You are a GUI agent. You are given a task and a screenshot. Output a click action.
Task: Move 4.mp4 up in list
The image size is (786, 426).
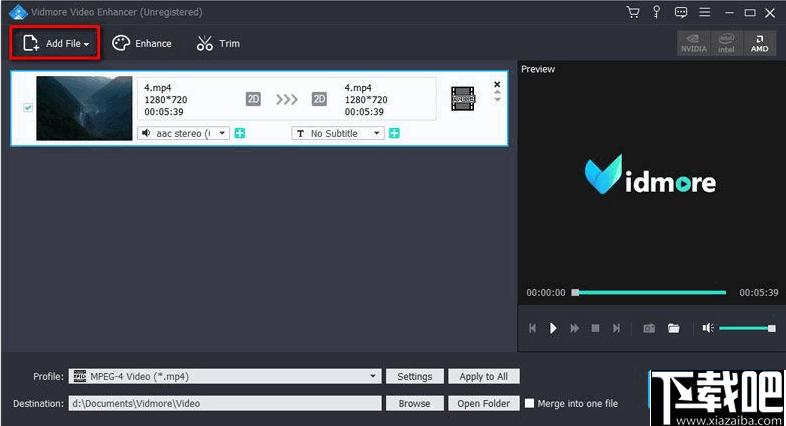tap(497, 92)
